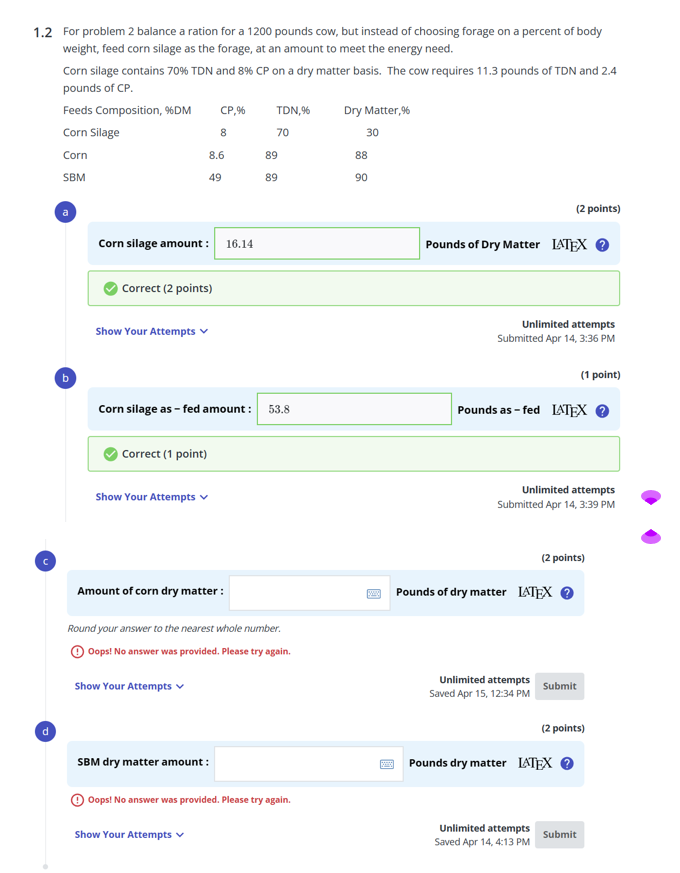This screenshot has width=680, height=873.
Task: Submit the corn dry matter answer
Action: [559, 686]
